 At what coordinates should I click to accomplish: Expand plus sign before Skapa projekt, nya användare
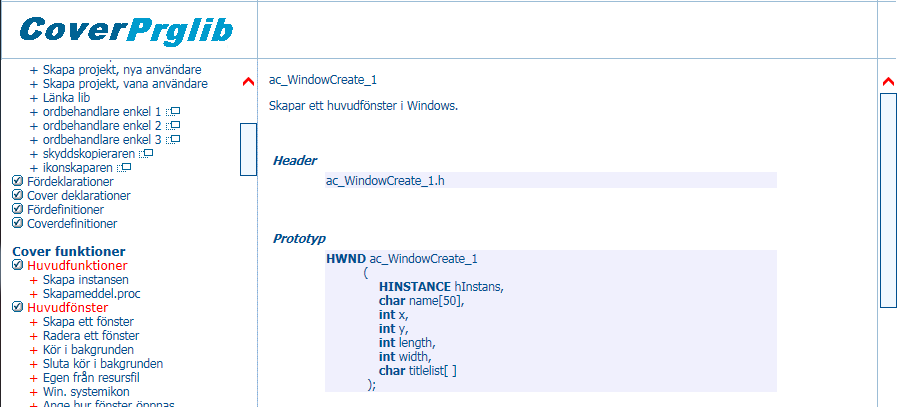[33, 70]
